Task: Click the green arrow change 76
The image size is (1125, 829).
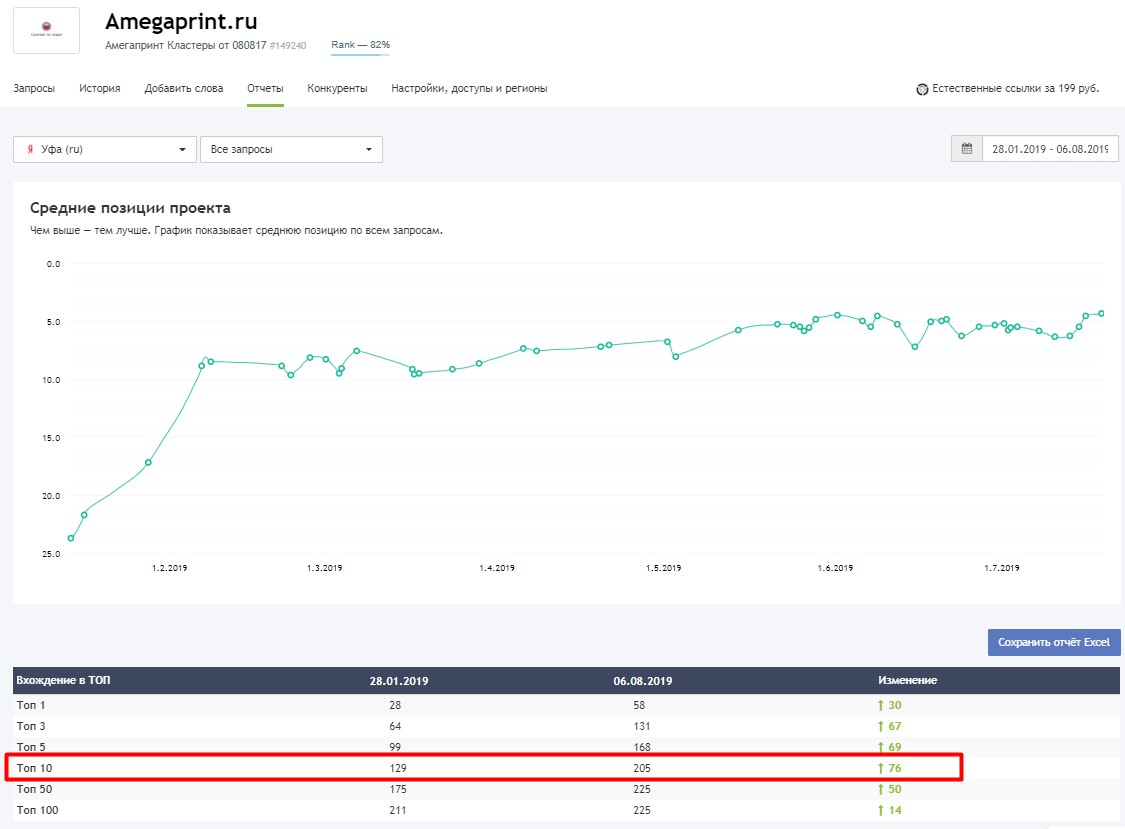Action: pos(889,768)
